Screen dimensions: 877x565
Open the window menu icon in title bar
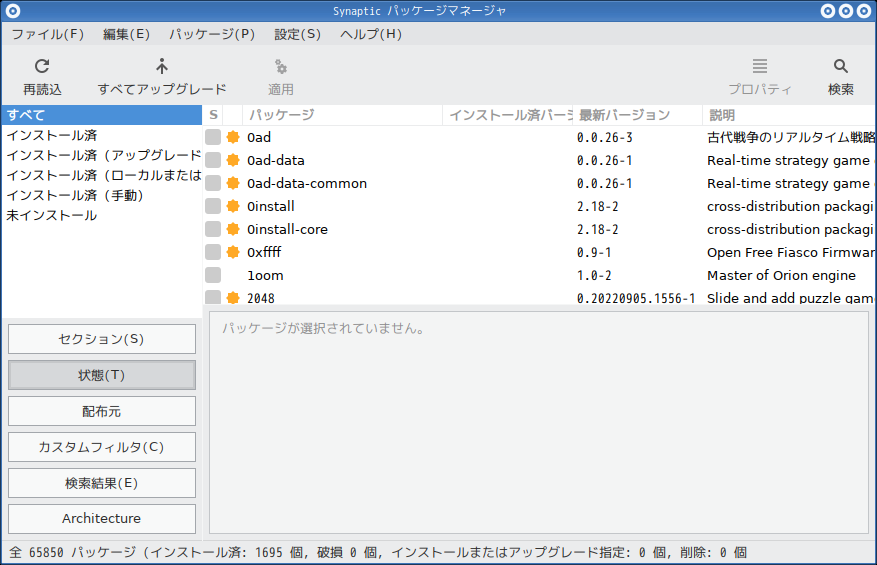tap(12, 11)
